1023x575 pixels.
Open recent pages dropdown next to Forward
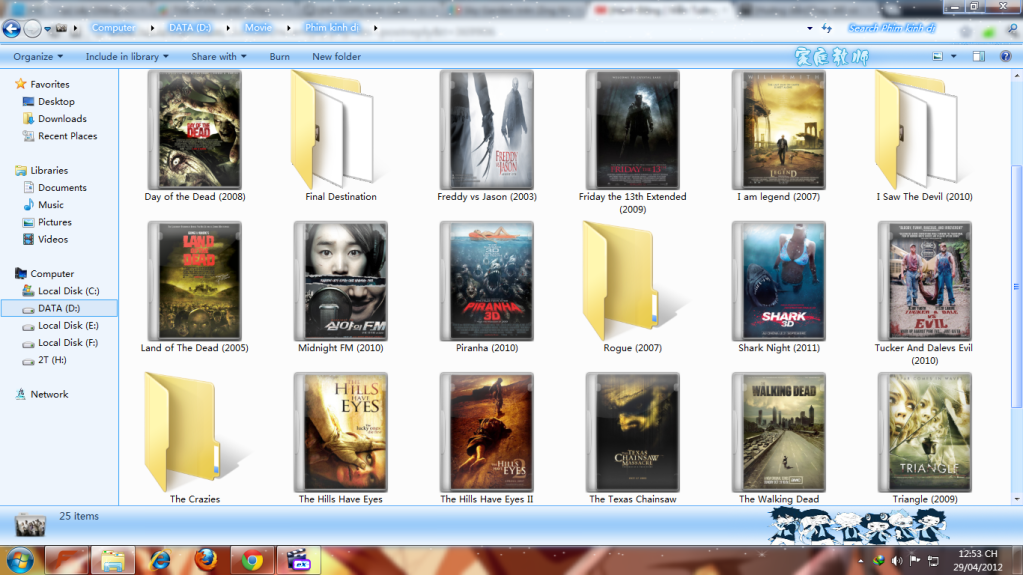pyautogui.click(x=48, y=29)
